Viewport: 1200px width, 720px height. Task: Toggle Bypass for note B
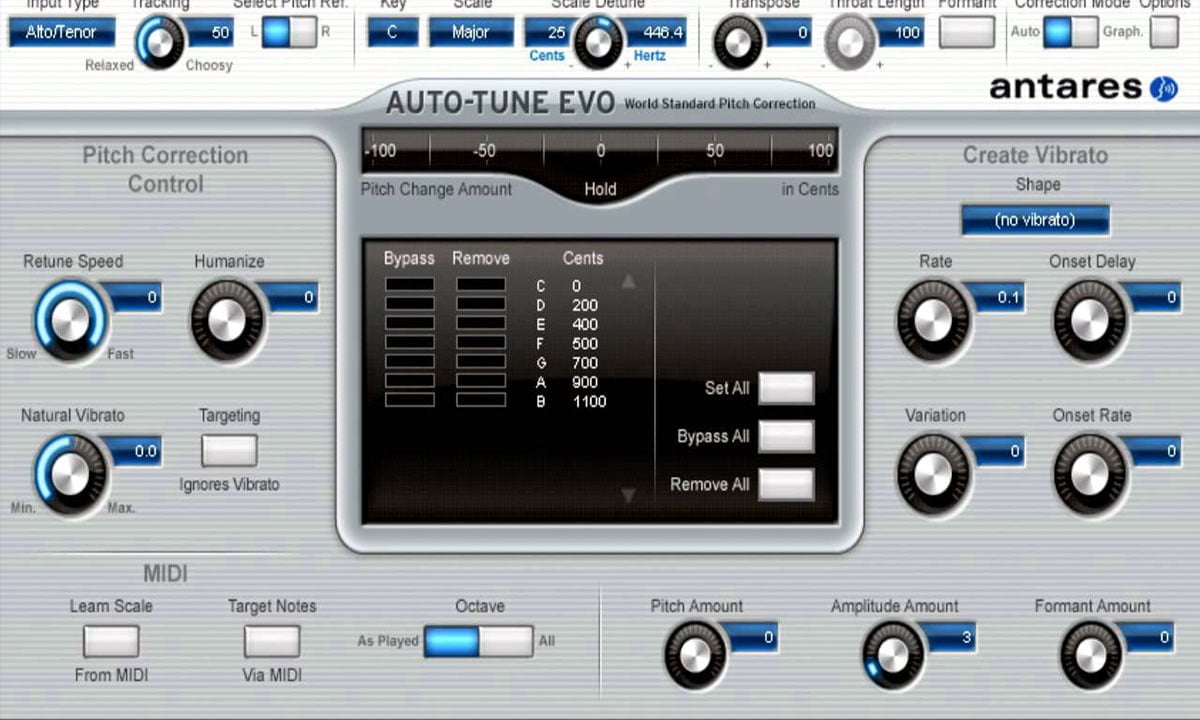click(410, 400)
